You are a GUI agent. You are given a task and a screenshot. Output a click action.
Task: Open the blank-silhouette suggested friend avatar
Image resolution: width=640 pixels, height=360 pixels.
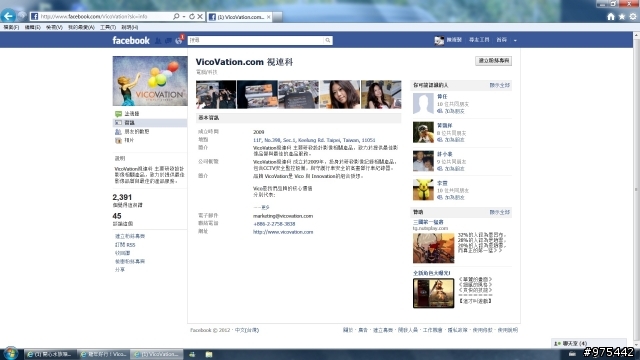click(x=423, y=103)
